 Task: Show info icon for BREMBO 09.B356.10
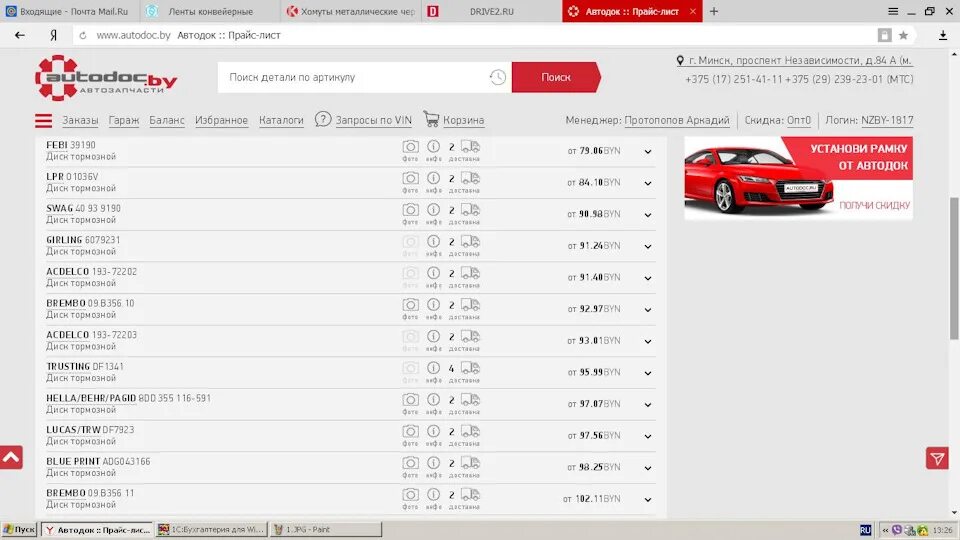[433, 305]
